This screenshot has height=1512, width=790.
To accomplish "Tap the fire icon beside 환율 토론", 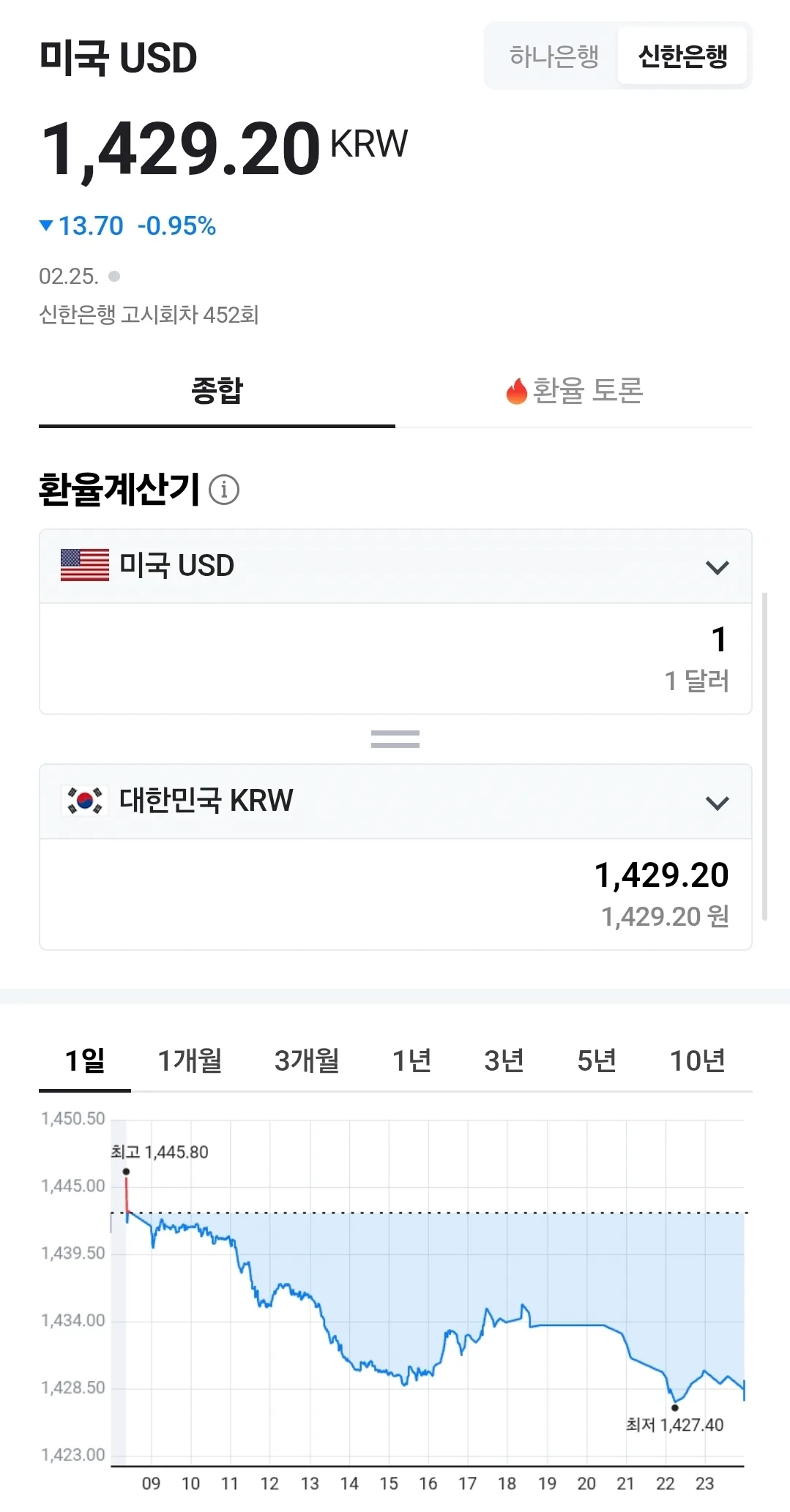I will 517,391.
